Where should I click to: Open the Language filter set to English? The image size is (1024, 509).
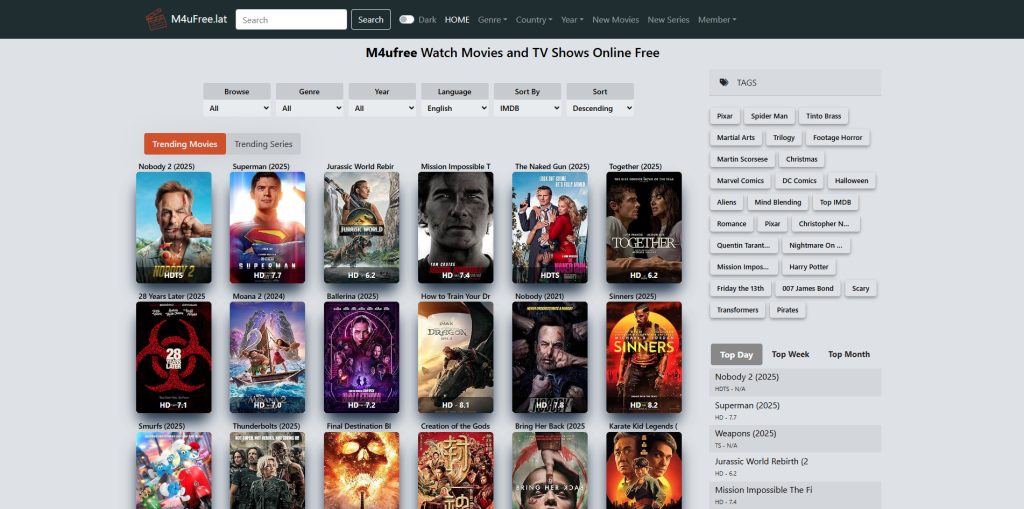454,108
